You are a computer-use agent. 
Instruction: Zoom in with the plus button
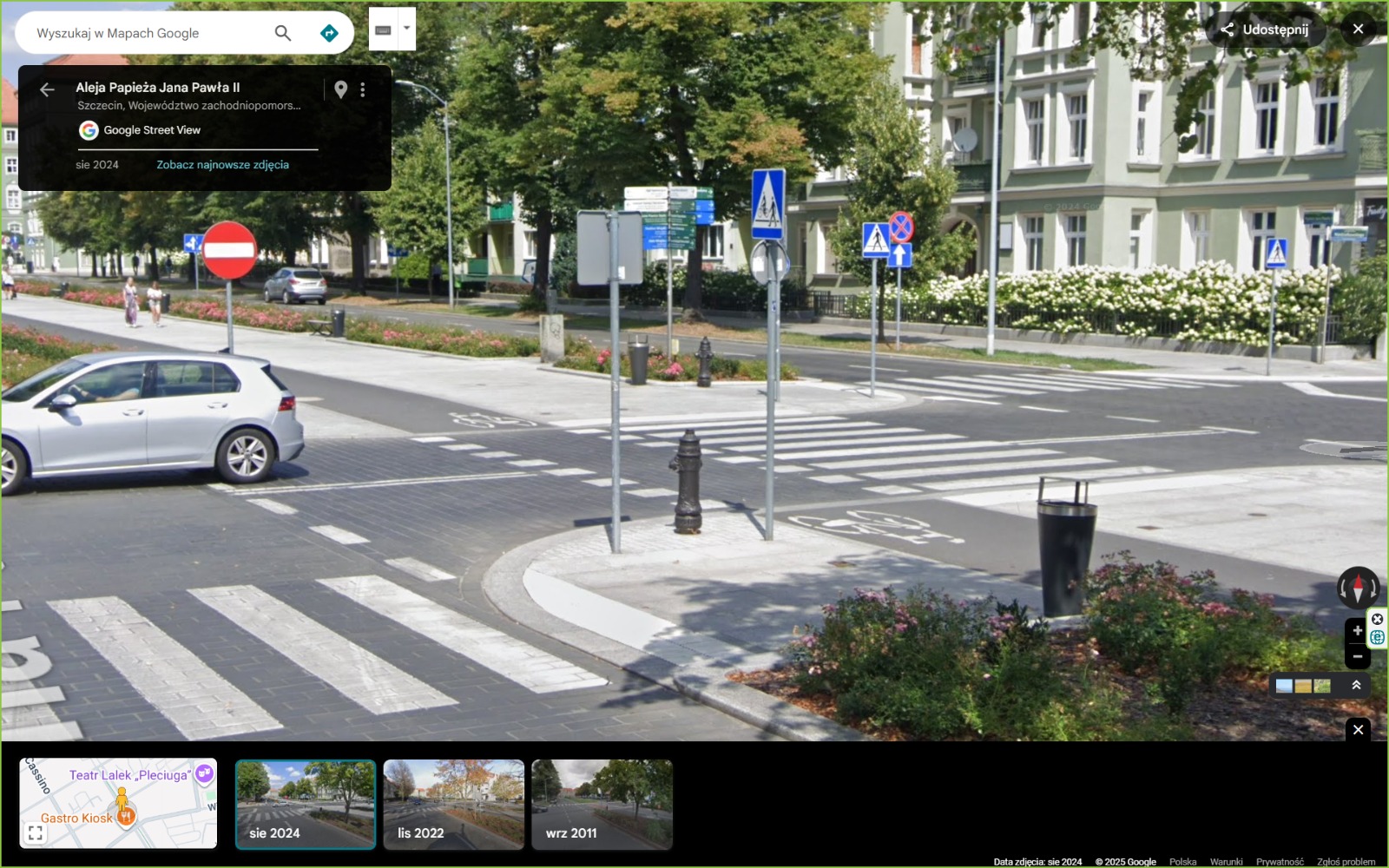click(x=1357, y=631)
